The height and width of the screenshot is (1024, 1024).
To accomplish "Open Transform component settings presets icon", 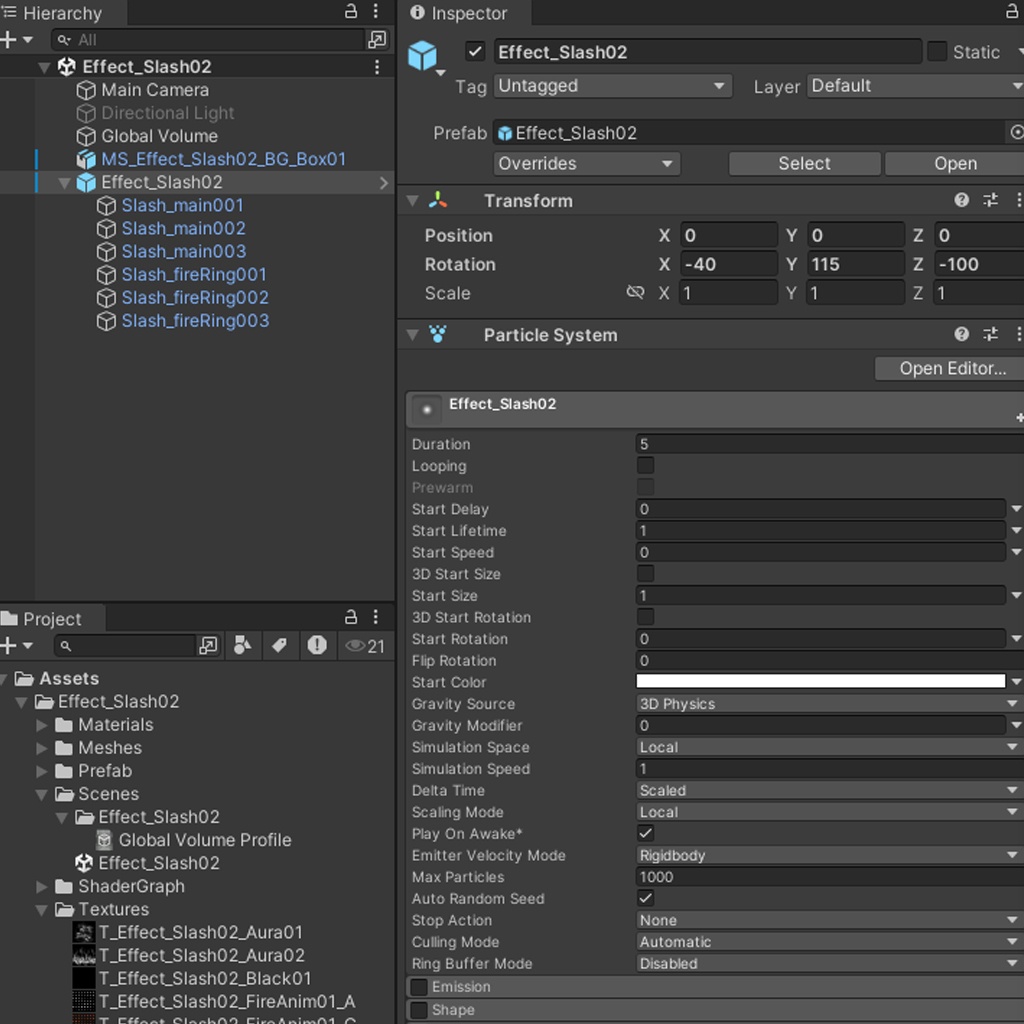I will (990, 200).
